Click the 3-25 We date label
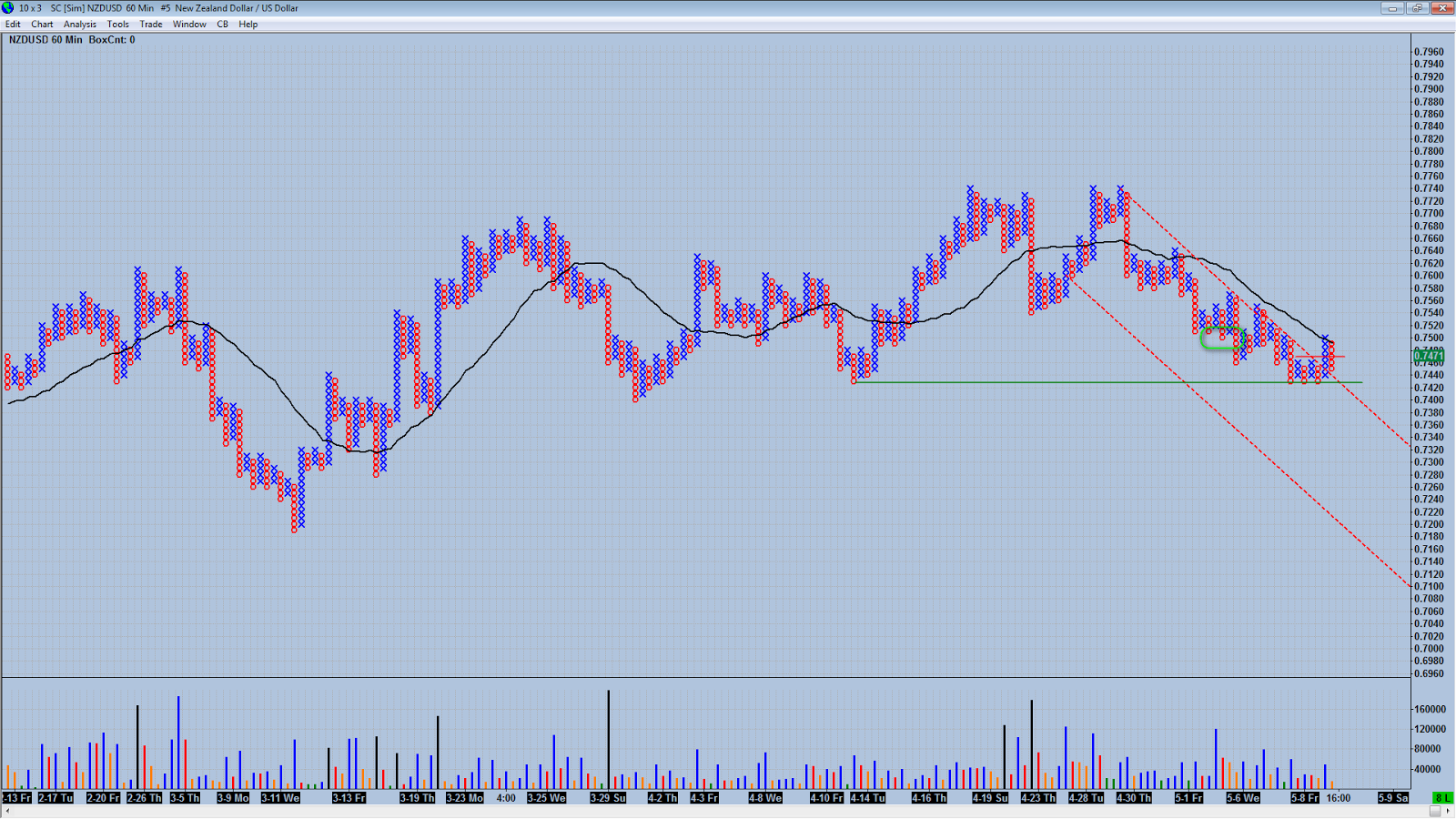Screen dimensions: 1456x819 tap(547, 798)
